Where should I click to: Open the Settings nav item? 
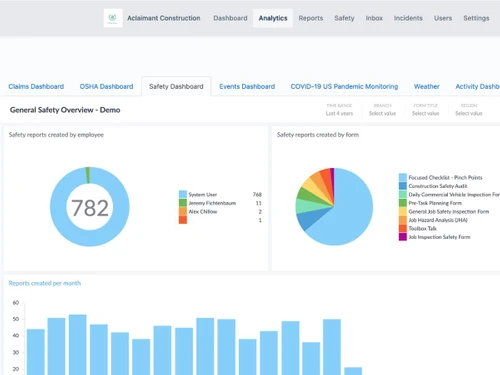click(476, 18)
